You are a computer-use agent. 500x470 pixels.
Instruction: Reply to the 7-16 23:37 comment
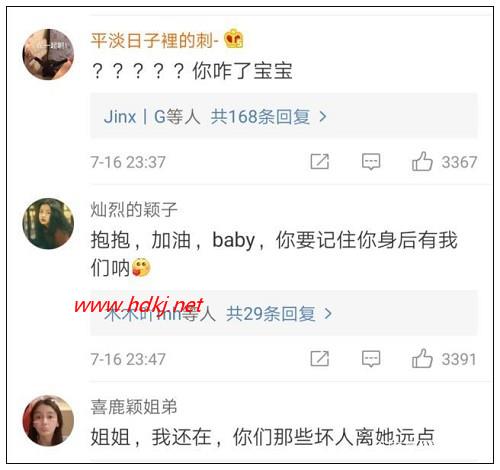click(x=371, y=162)
